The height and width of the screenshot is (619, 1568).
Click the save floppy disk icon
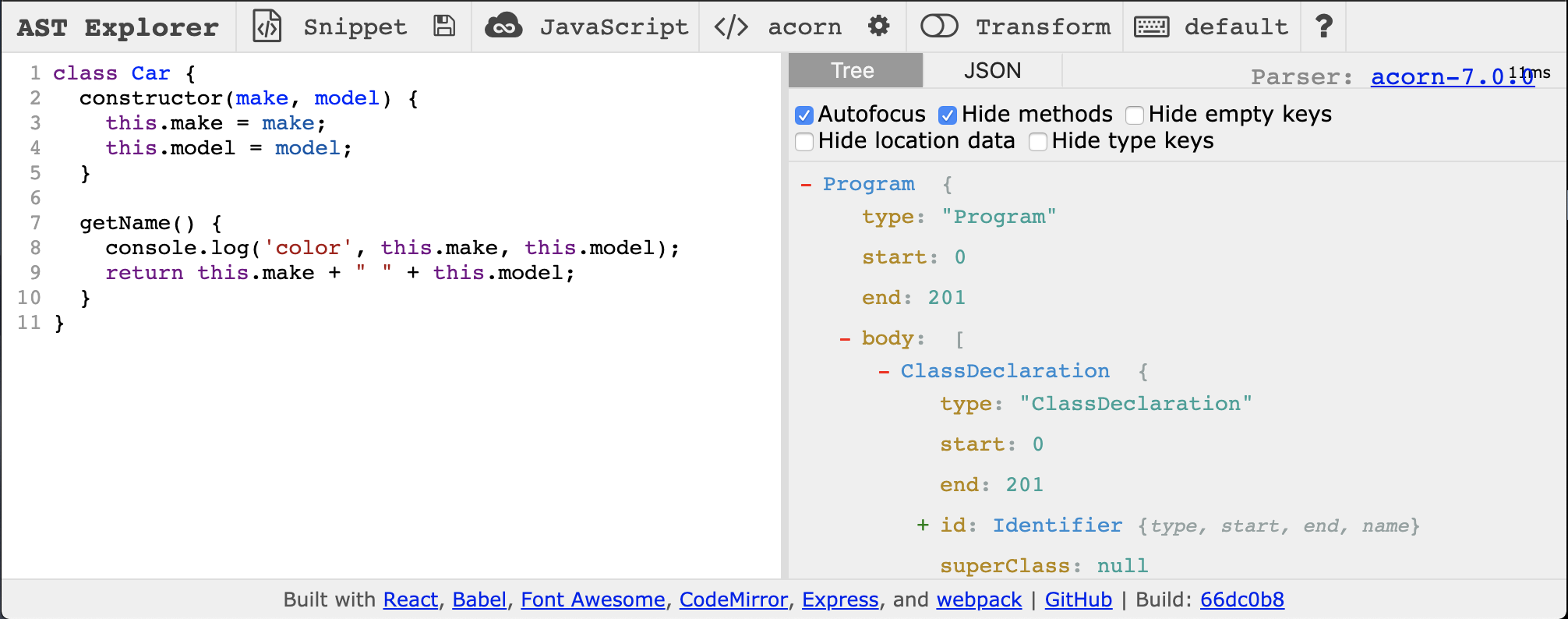pyautogui.click(x=444, y=27)
